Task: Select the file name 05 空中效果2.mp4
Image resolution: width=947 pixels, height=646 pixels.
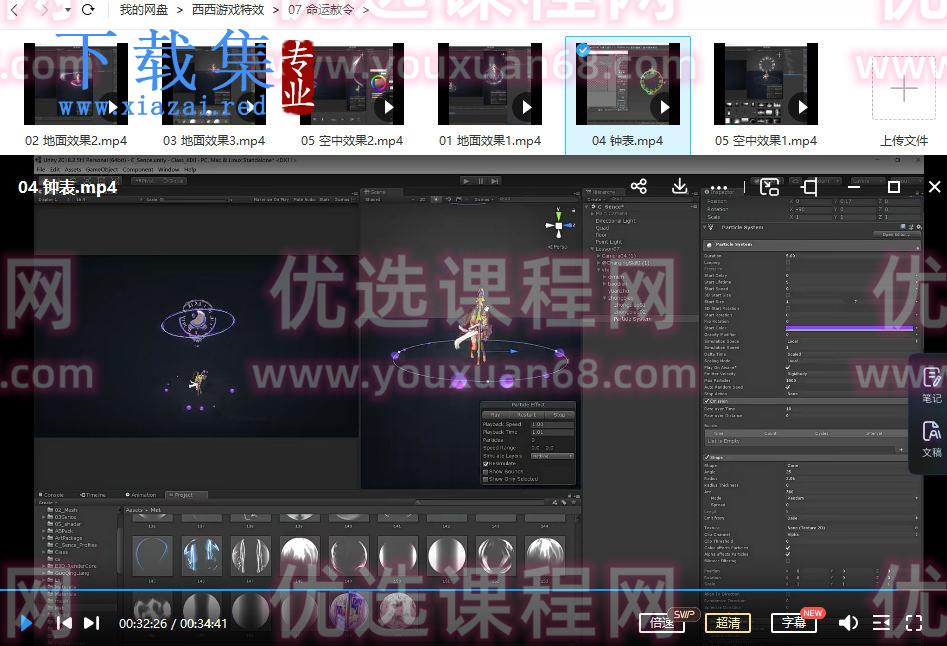Action: point(352,141)
